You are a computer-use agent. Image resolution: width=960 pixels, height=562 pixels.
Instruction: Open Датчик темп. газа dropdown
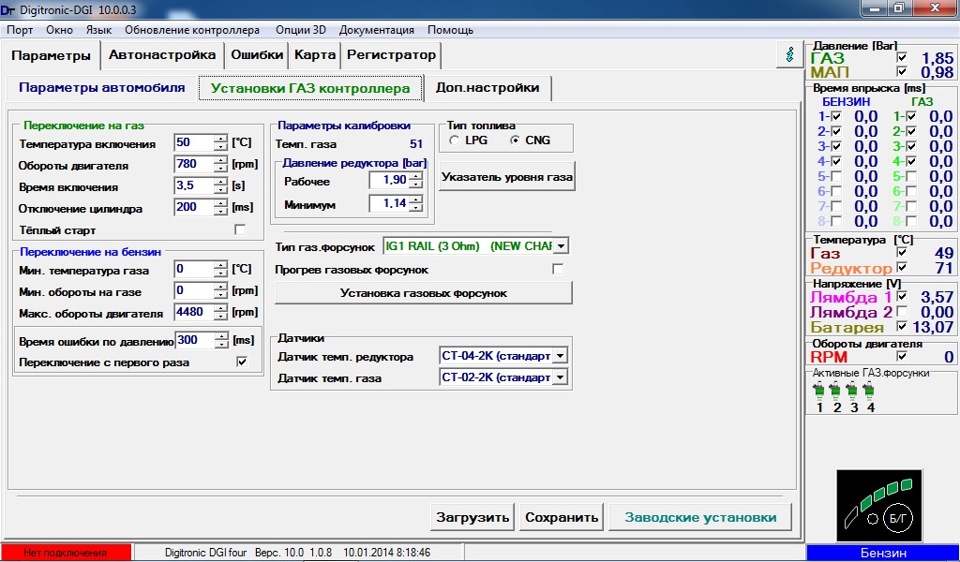click(x=560, y=377)
